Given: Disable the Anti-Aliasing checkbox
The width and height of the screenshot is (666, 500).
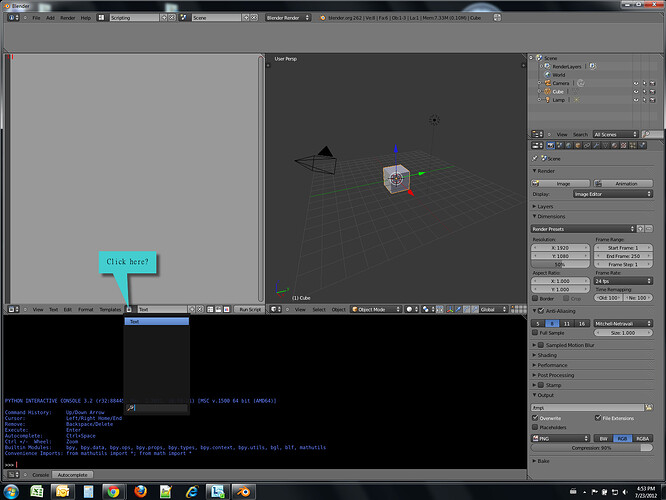Looking at the screenshot, I should click(541, 311).
